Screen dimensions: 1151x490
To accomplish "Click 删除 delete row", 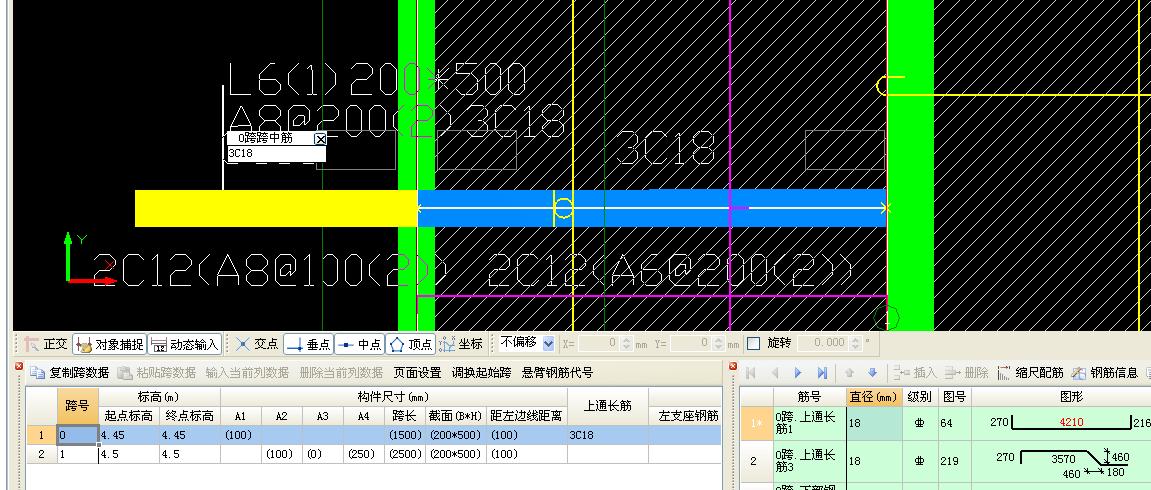I will click(x=966, y=373).
